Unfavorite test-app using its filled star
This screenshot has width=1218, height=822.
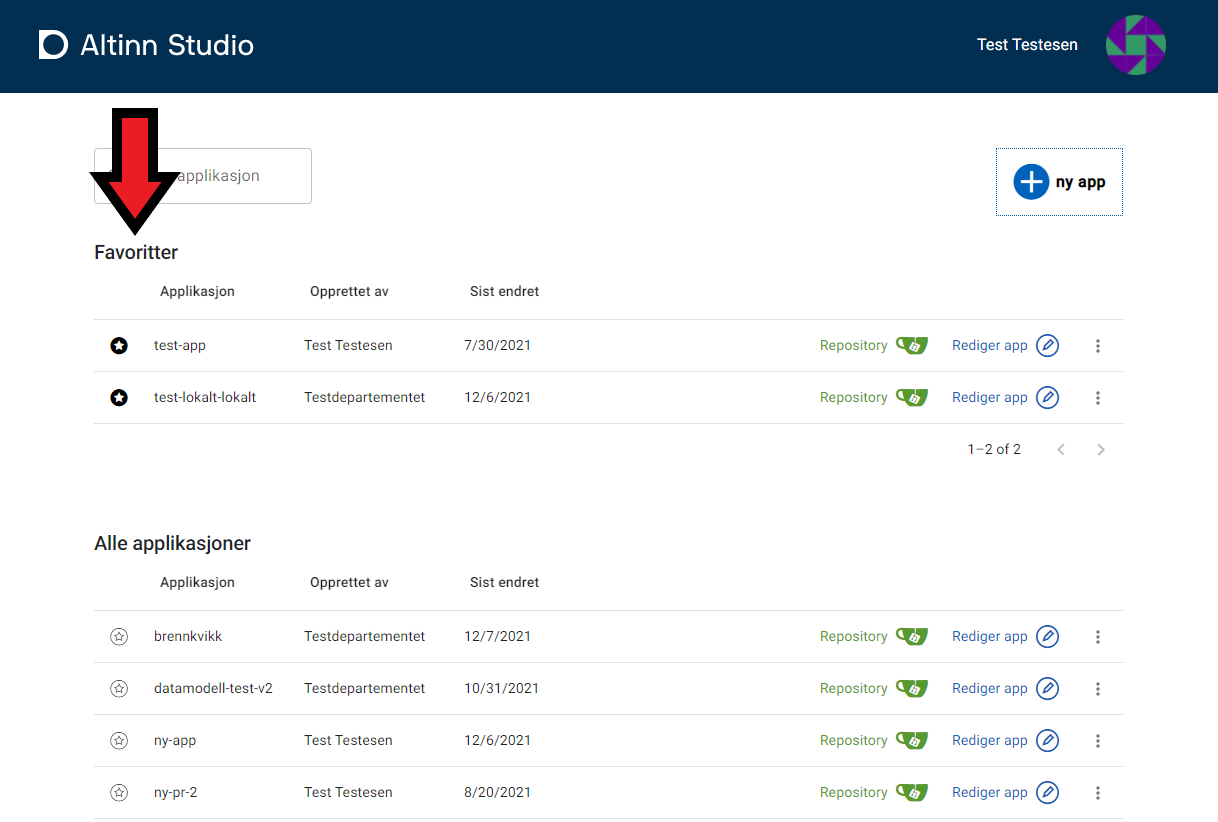coord(119,345)
